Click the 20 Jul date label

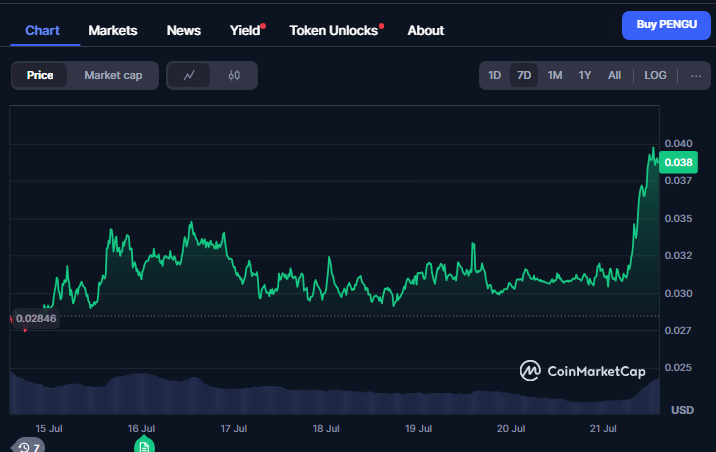tap(511, 429)
